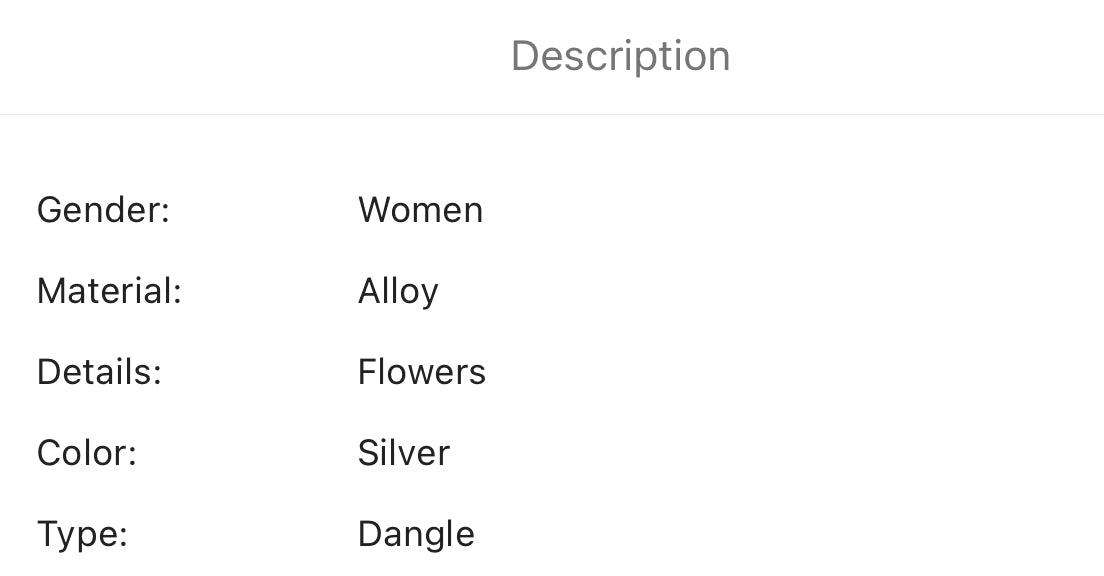This screenshot has width=1104, height=576.
Task: Click the line beneath the Description header
Action: (x=552, y=114)
